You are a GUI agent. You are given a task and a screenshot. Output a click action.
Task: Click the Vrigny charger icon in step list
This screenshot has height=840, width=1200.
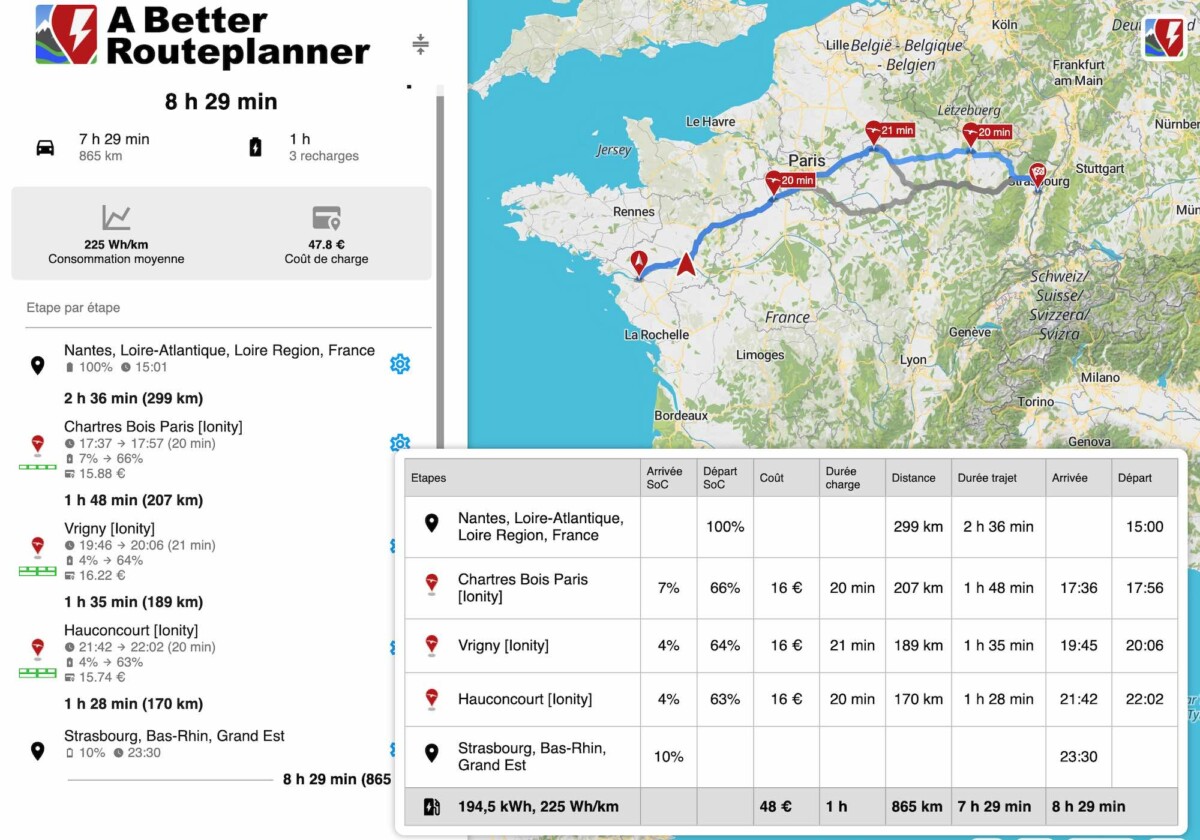point(37,546)
